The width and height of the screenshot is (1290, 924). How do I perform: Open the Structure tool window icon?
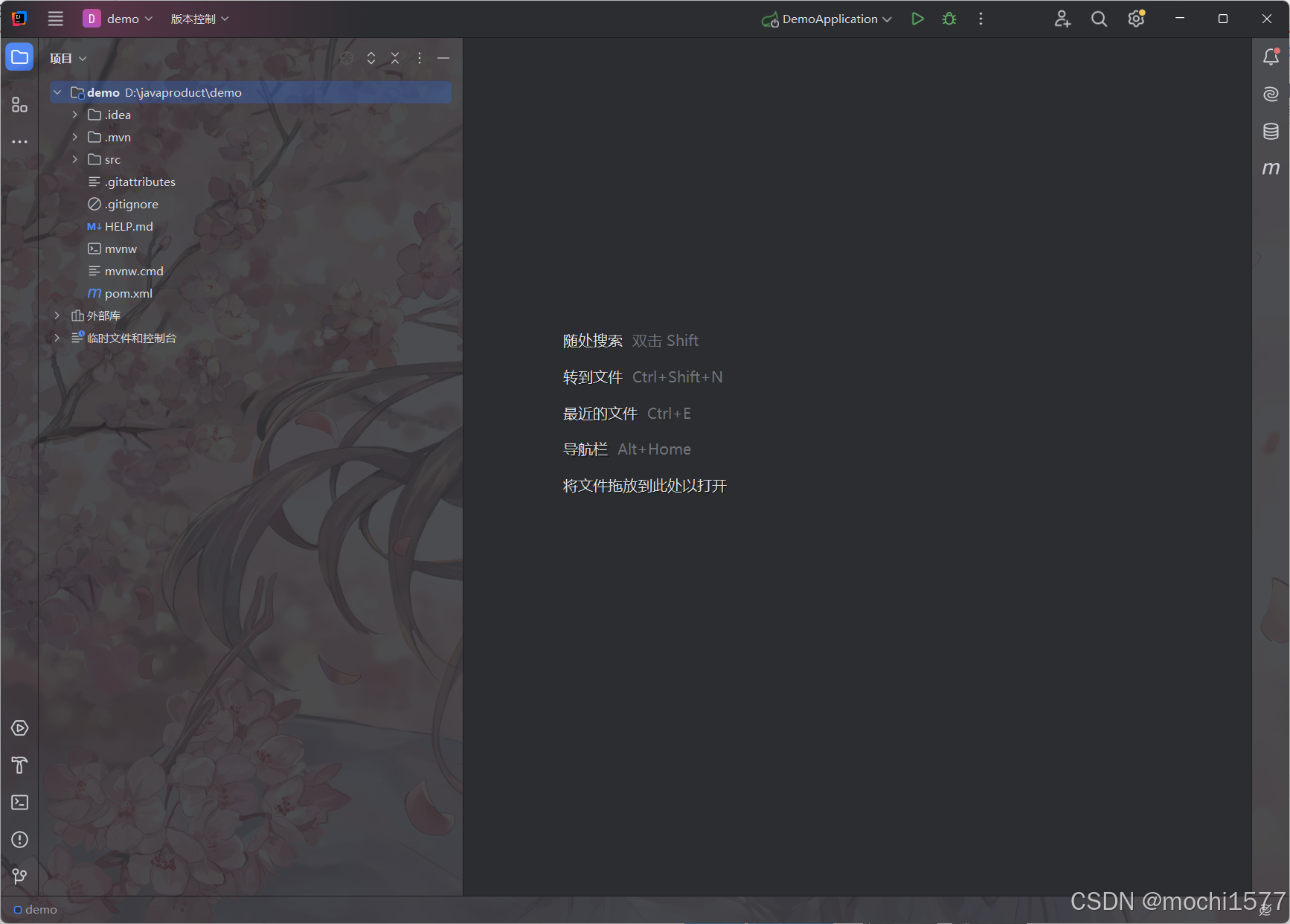tap(19, 105)
